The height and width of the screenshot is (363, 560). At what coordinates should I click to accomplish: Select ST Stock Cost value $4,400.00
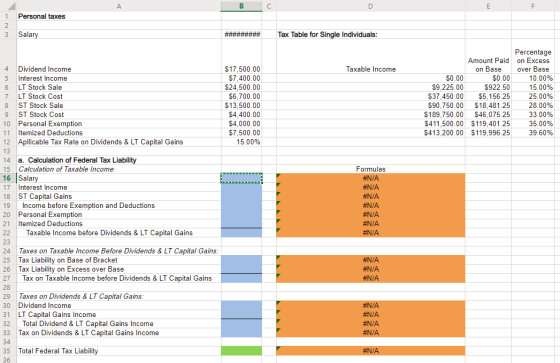pos(241,115)
